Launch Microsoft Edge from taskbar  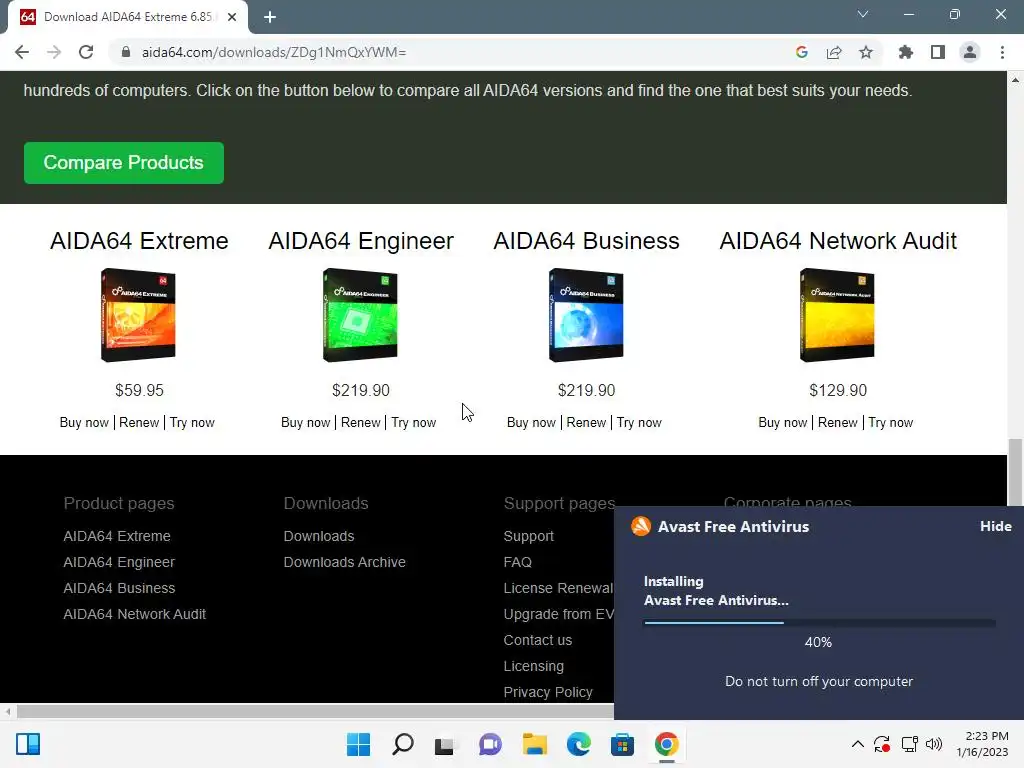point(579,744)
